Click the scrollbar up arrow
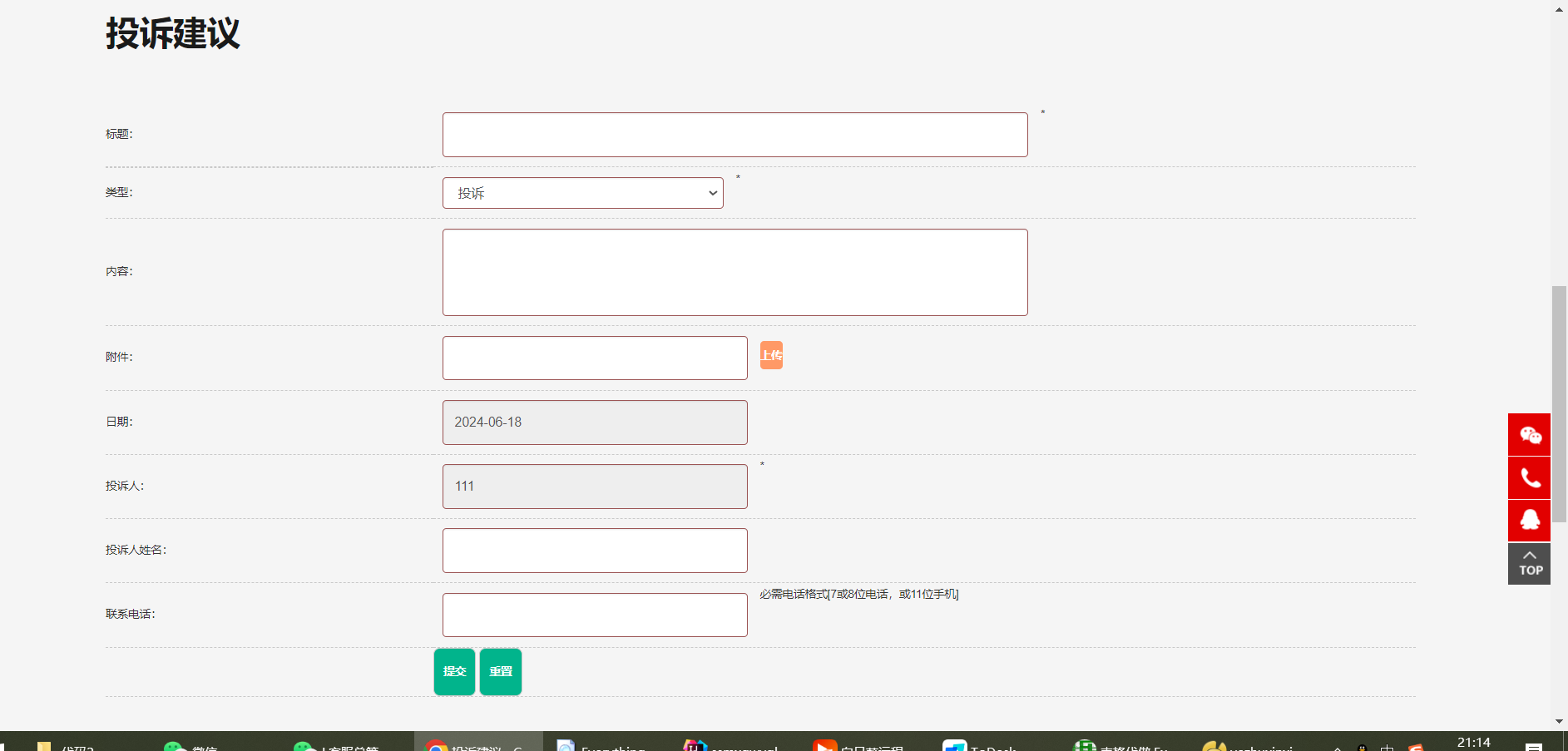 click(1559, 9)
